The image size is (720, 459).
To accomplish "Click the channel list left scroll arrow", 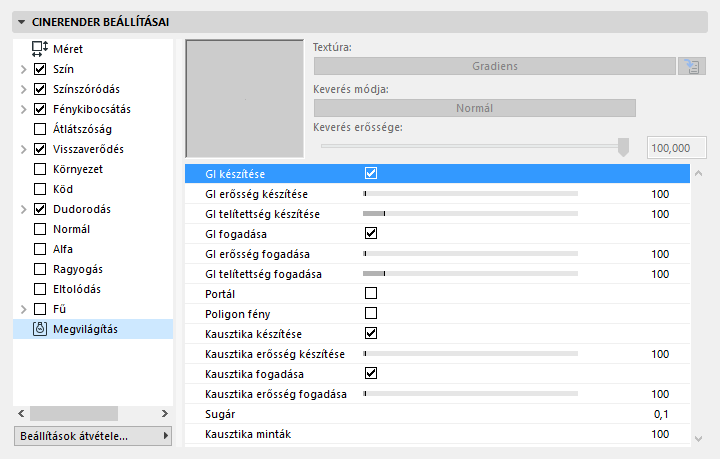I will pos(21,414).
